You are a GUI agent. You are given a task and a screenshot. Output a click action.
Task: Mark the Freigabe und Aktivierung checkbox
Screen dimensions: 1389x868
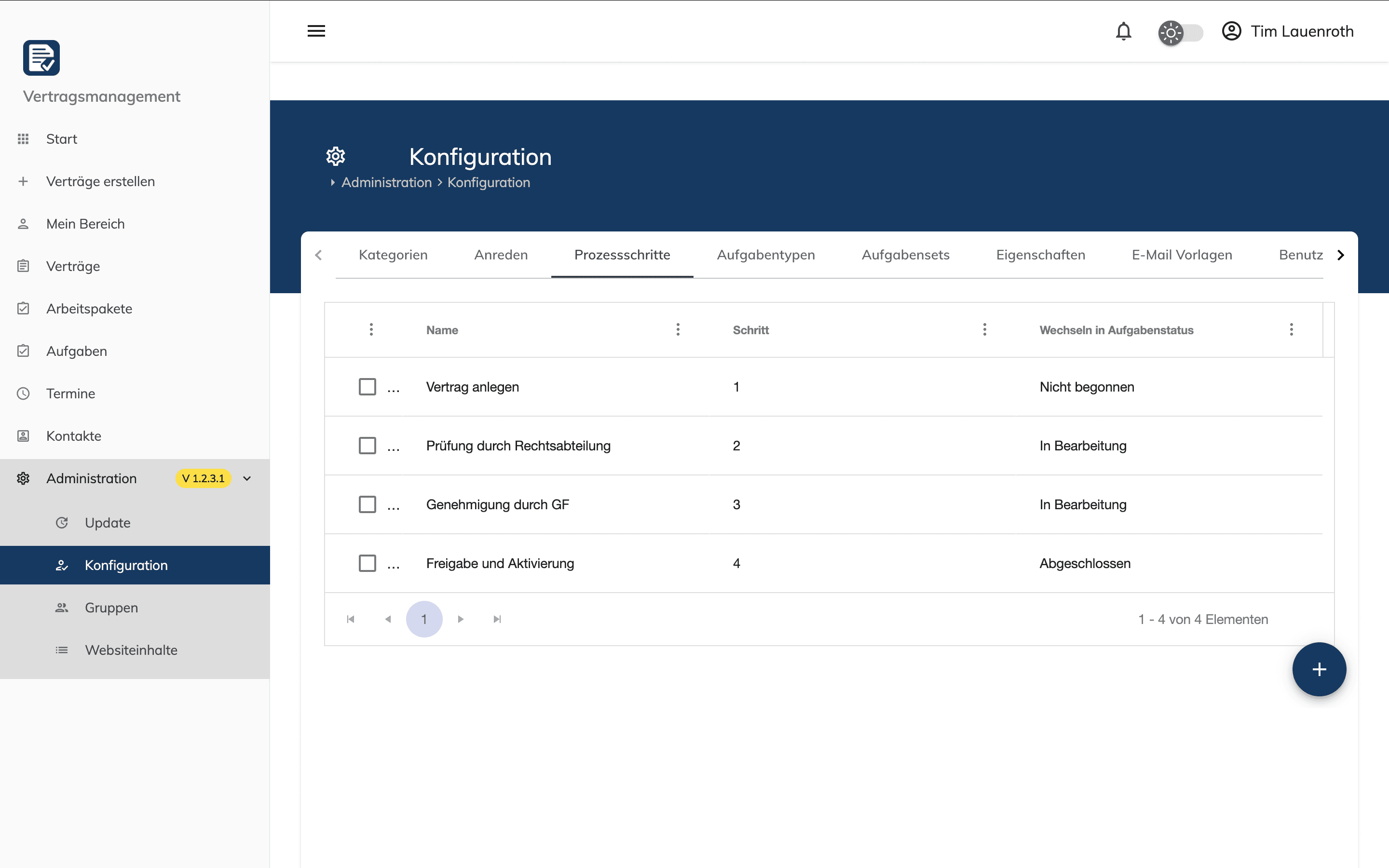tap(368, 563)
